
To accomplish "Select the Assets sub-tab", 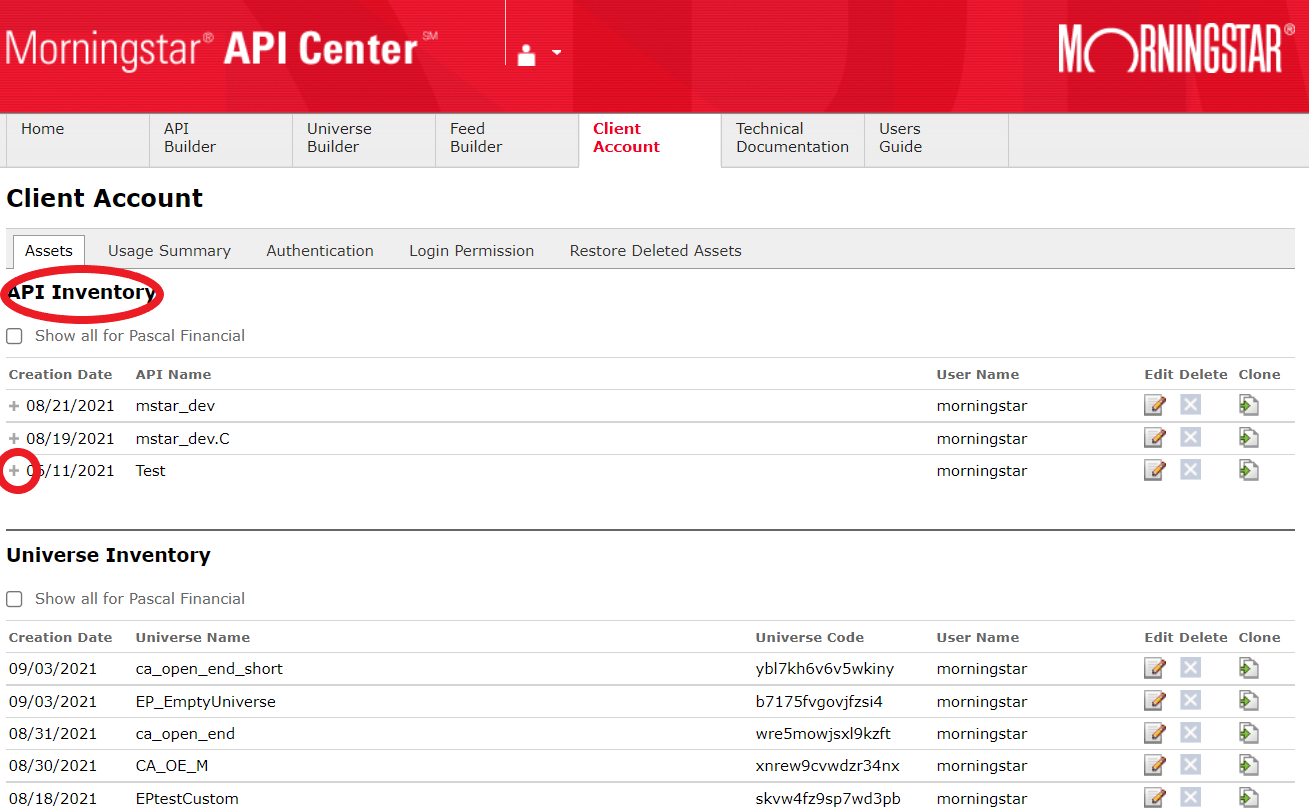I will (49, 251).
